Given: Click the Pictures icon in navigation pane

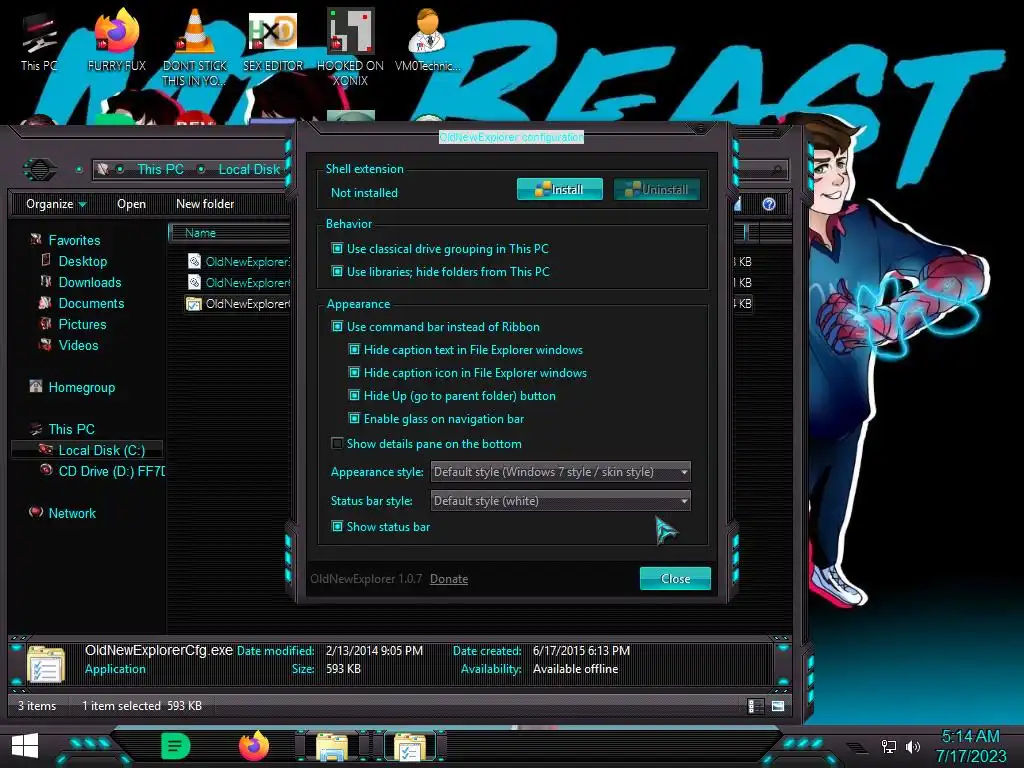Looking at the screenshot, I should [46, 323].
